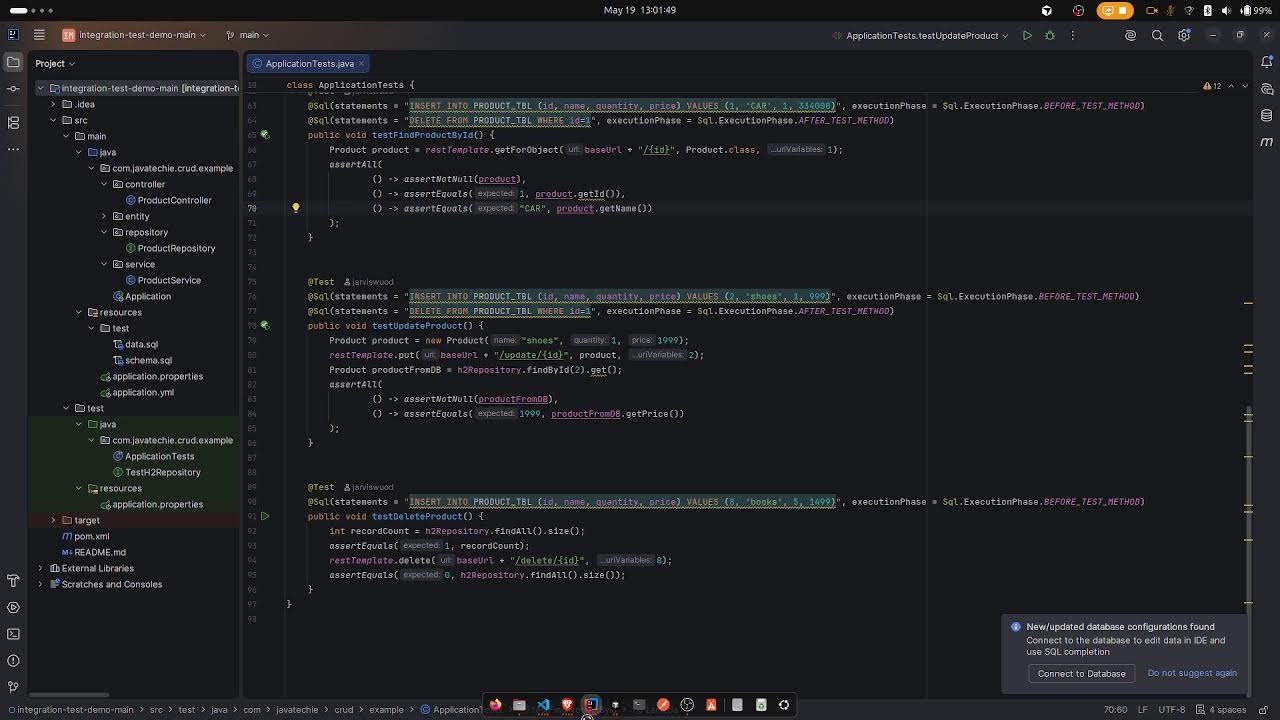Open the Build hammer tool window
Image resolution: width=1280 pixels, height=720 pixels.
[x=13, y=581]
